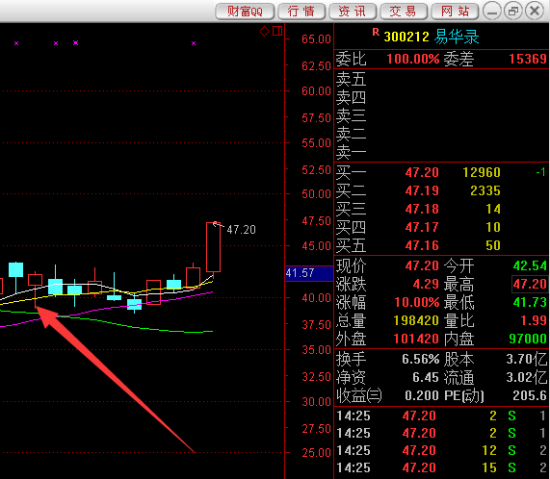Viewport: 550px width, 479px height.
Task: Switch to the 行情 menu
Action: point(301,12)
